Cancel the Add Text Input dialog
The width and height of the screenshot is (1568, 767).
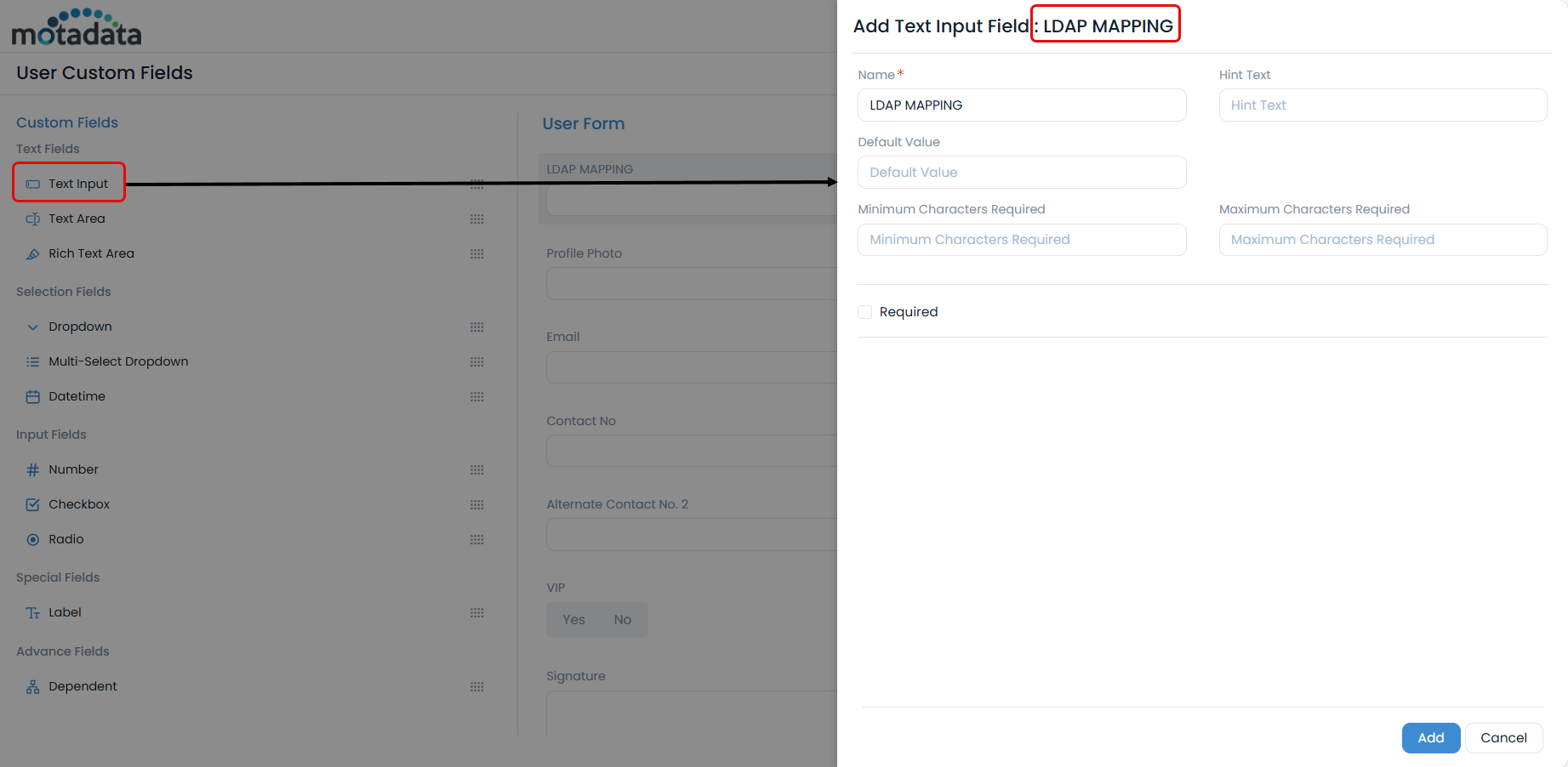click(x=1503, y=738)
